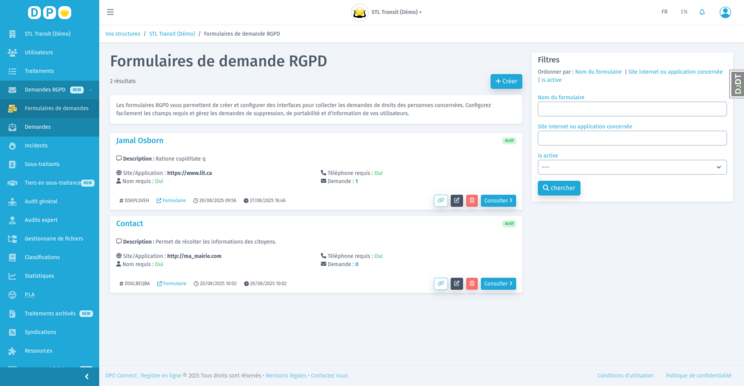Click the DSKPLSVEH form code

click(134, 201)
